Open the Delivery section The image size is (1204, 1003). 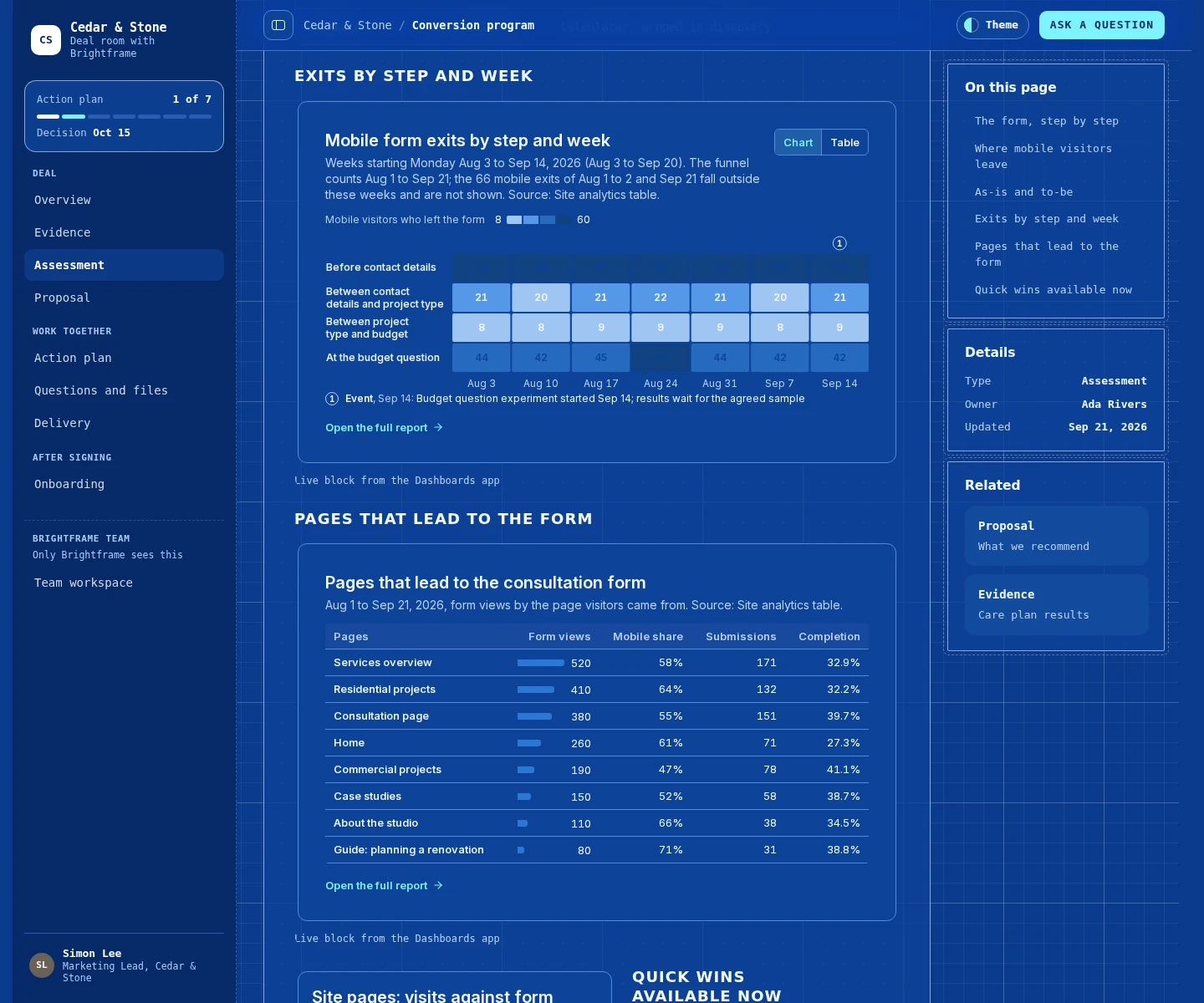pyautogui.click(x=124, y=423)
